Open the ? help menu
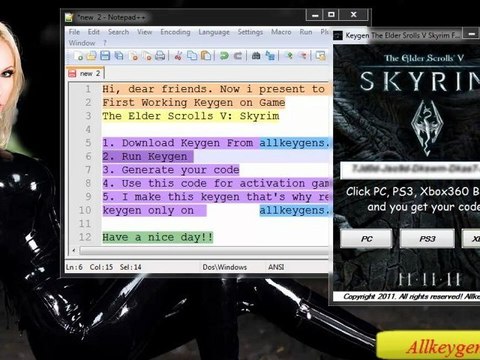 (105, 43)
